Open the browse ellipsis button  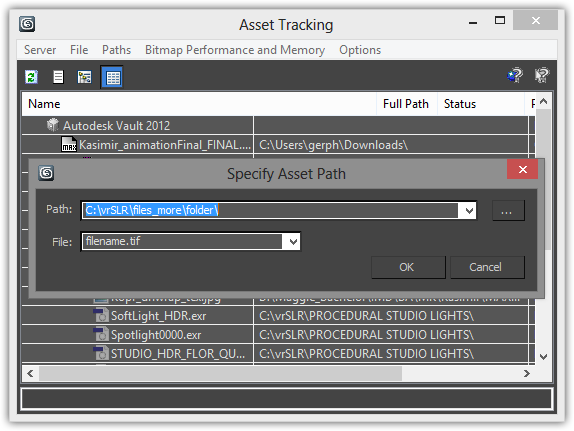(x=508, y=211)
